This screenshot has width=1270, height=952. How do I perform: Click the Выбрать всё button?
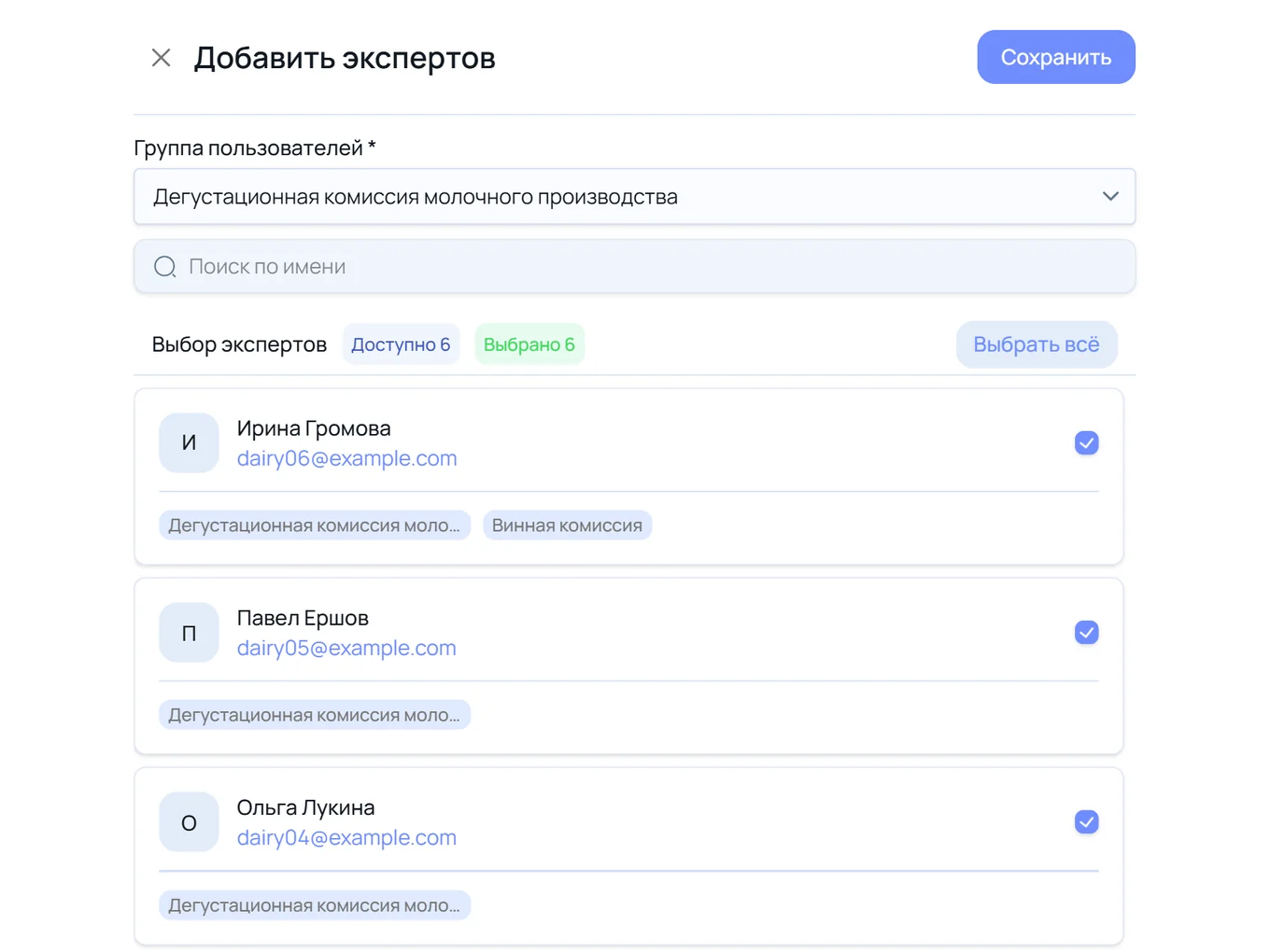[1037, 344]
